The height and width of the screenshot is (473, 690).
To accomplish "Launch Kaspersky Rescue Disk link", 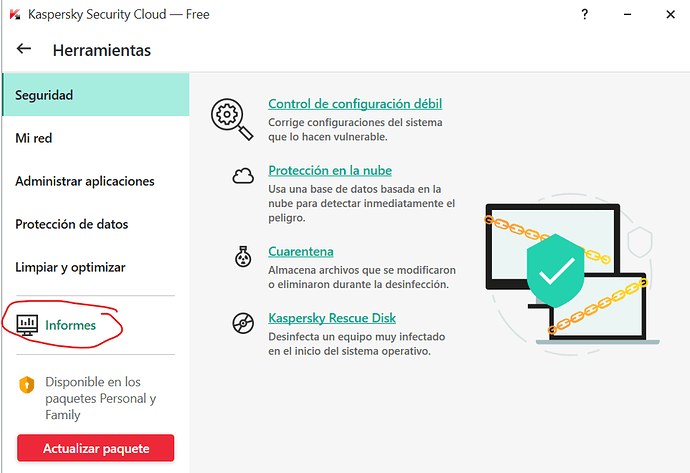I will (x=332, y=318).
